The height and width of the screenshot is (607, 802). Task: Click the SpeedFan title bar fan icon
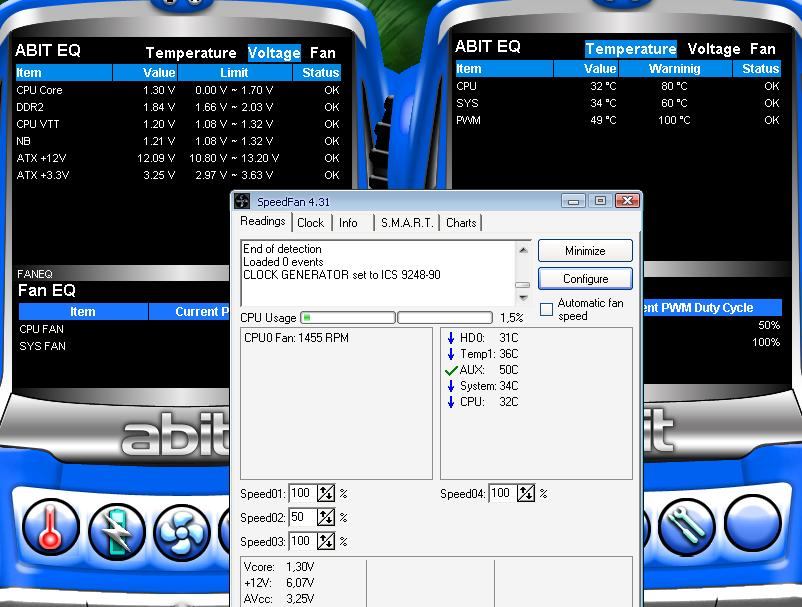coord(242,201)
